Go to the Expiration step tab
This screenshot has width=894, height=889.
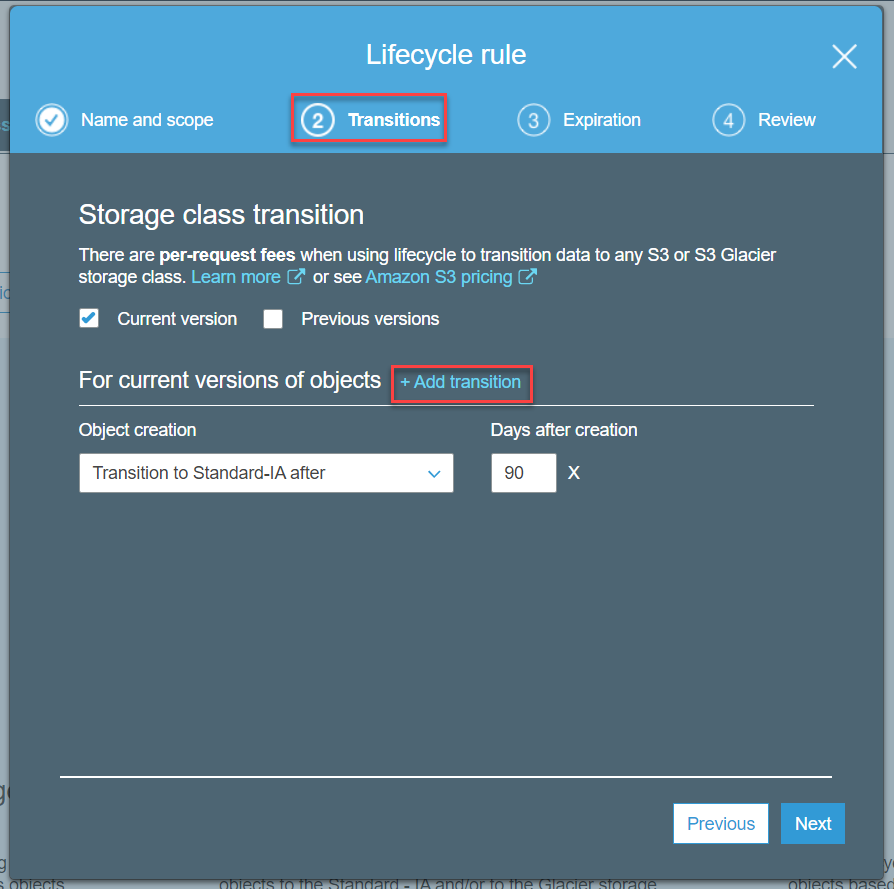pyautogui.click(x=602, y=120)
